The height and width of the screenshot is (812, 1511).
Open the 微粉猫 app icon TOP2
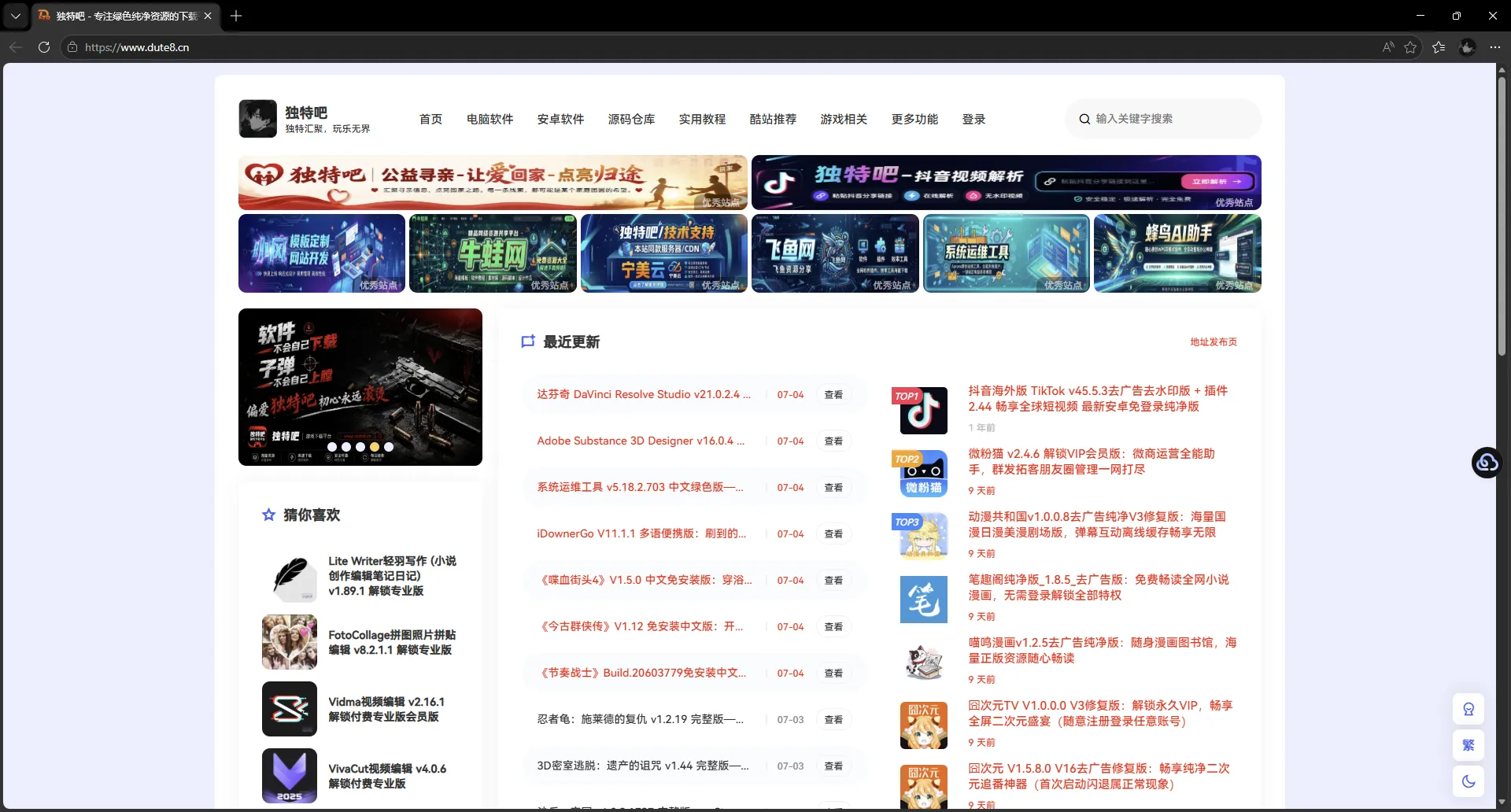[923, 473]
